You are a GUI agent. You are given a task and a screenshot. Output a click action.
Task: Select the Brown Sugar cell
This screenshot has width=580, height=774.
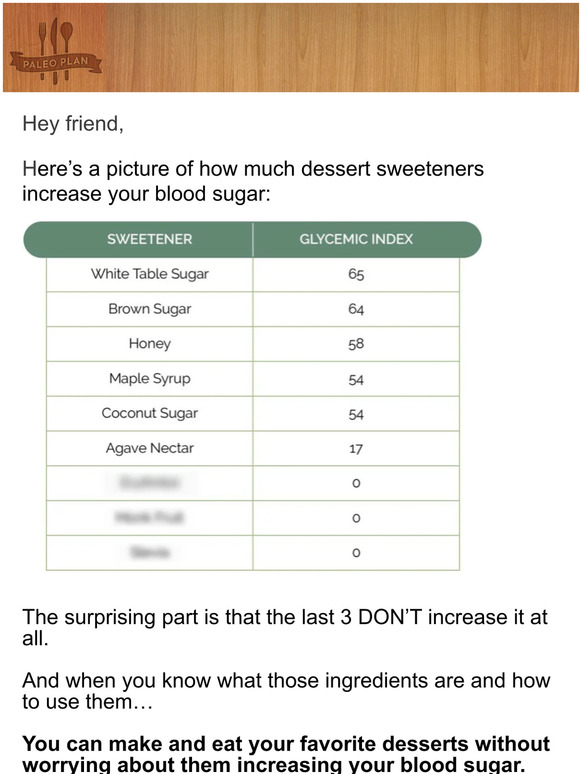(x=150, y=310)
